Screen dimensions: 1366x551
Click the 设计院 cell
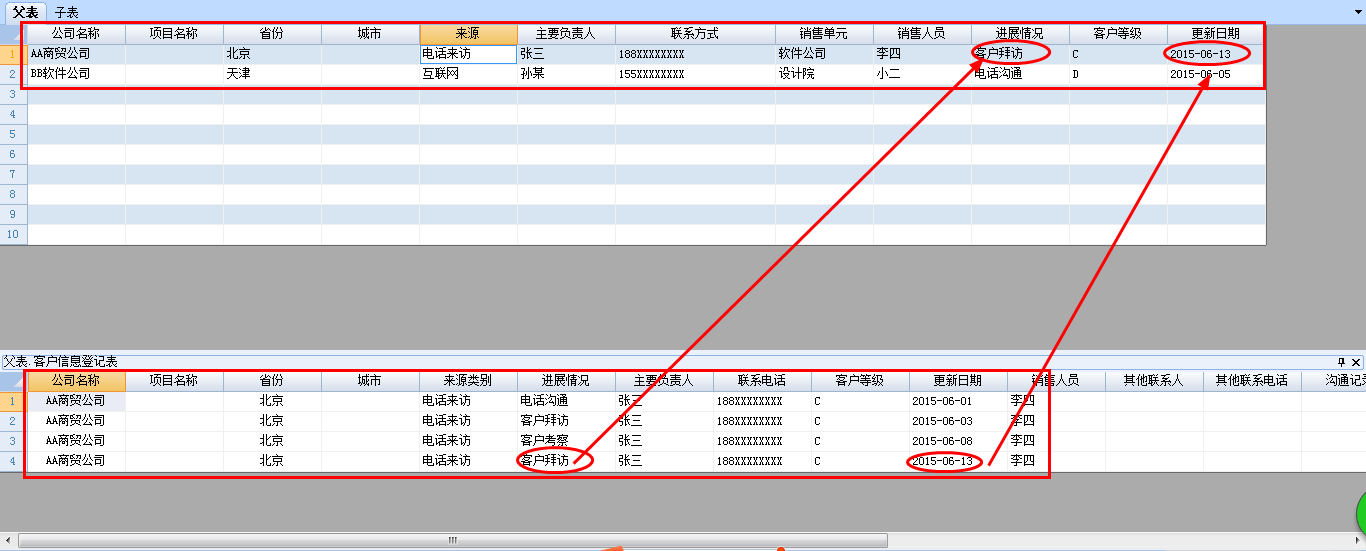click(x=824, y=74)
